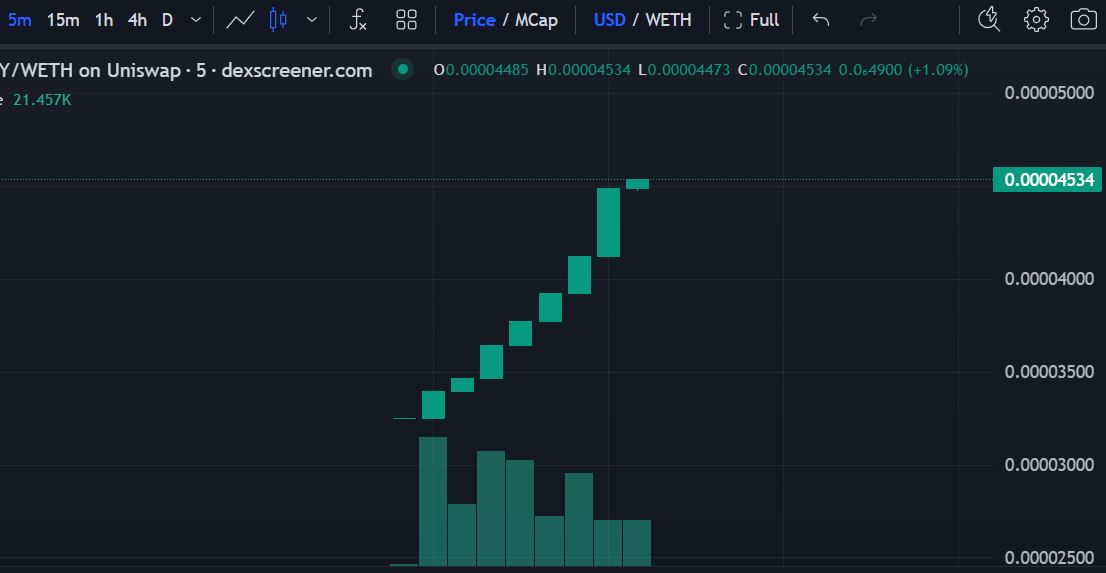
Task: Click the open value O0.00004485
Action: tap(480, 70)
